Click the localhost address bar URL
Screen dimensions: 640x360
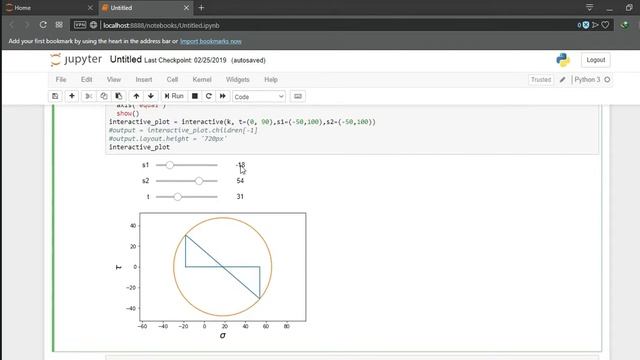tap(161, 25)
